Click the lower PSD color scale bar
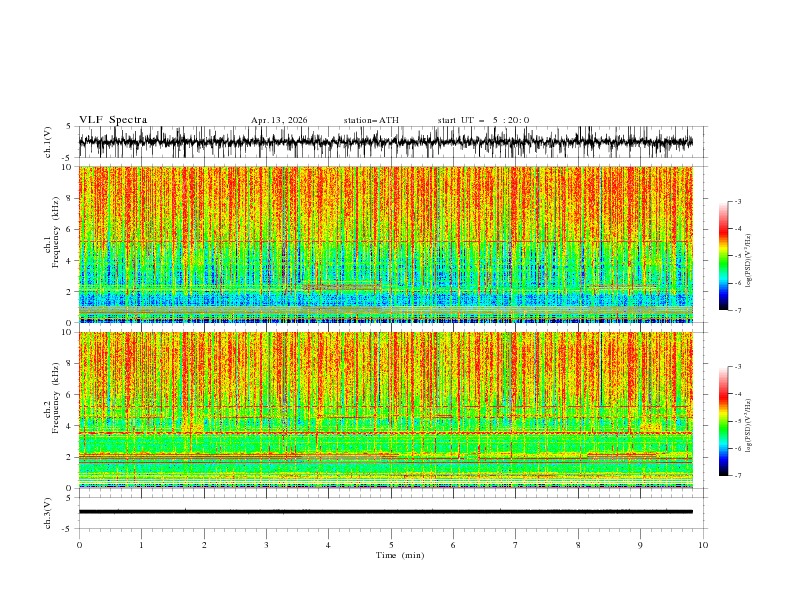792x612 pixels. 723,421
